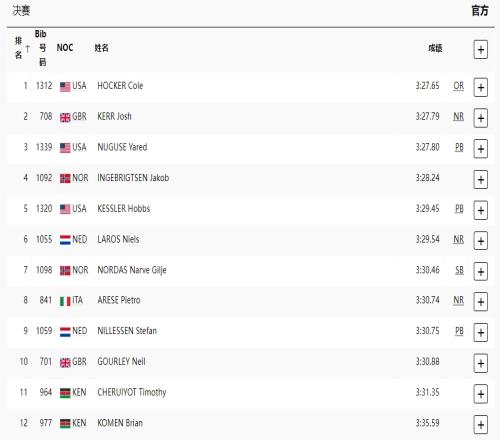Image resolution: width=500 pixels, height=440 pixels.
Task: Expand details for INGEBRIGTSEN Jakob
Action: [x=481, y=180]
